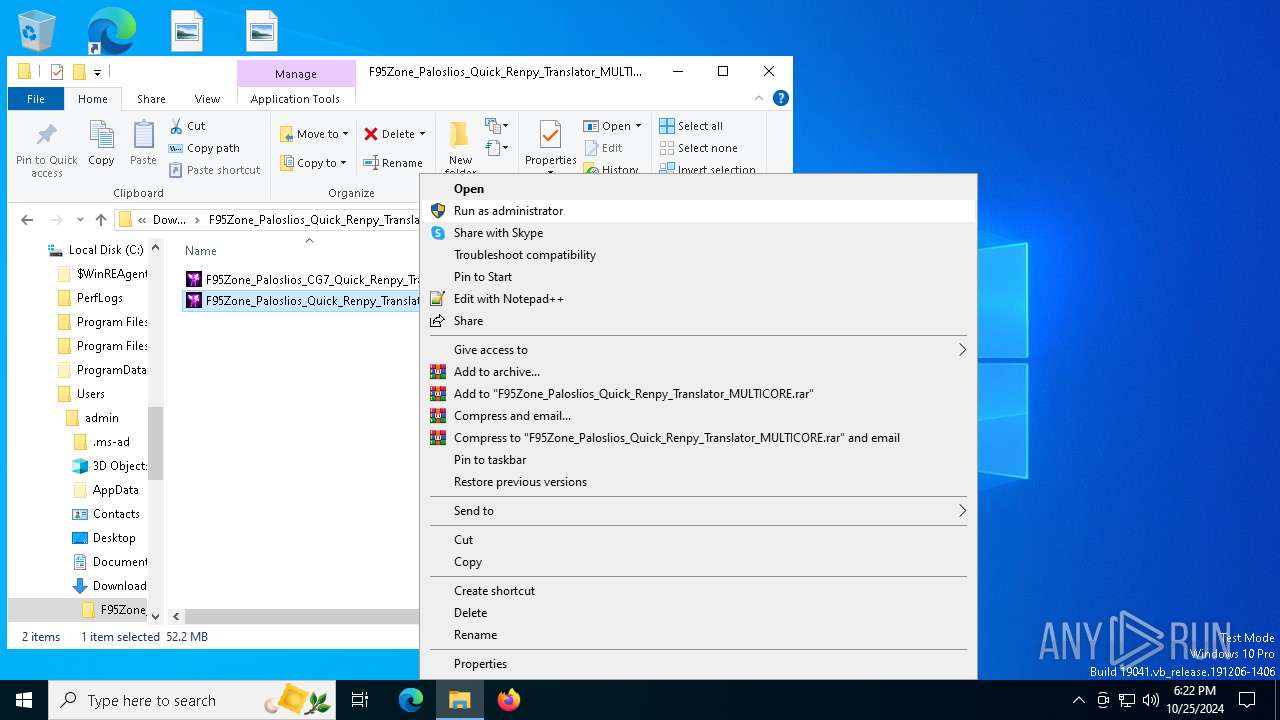Click the Name column header
The image size is (1280, 720).
200,251
